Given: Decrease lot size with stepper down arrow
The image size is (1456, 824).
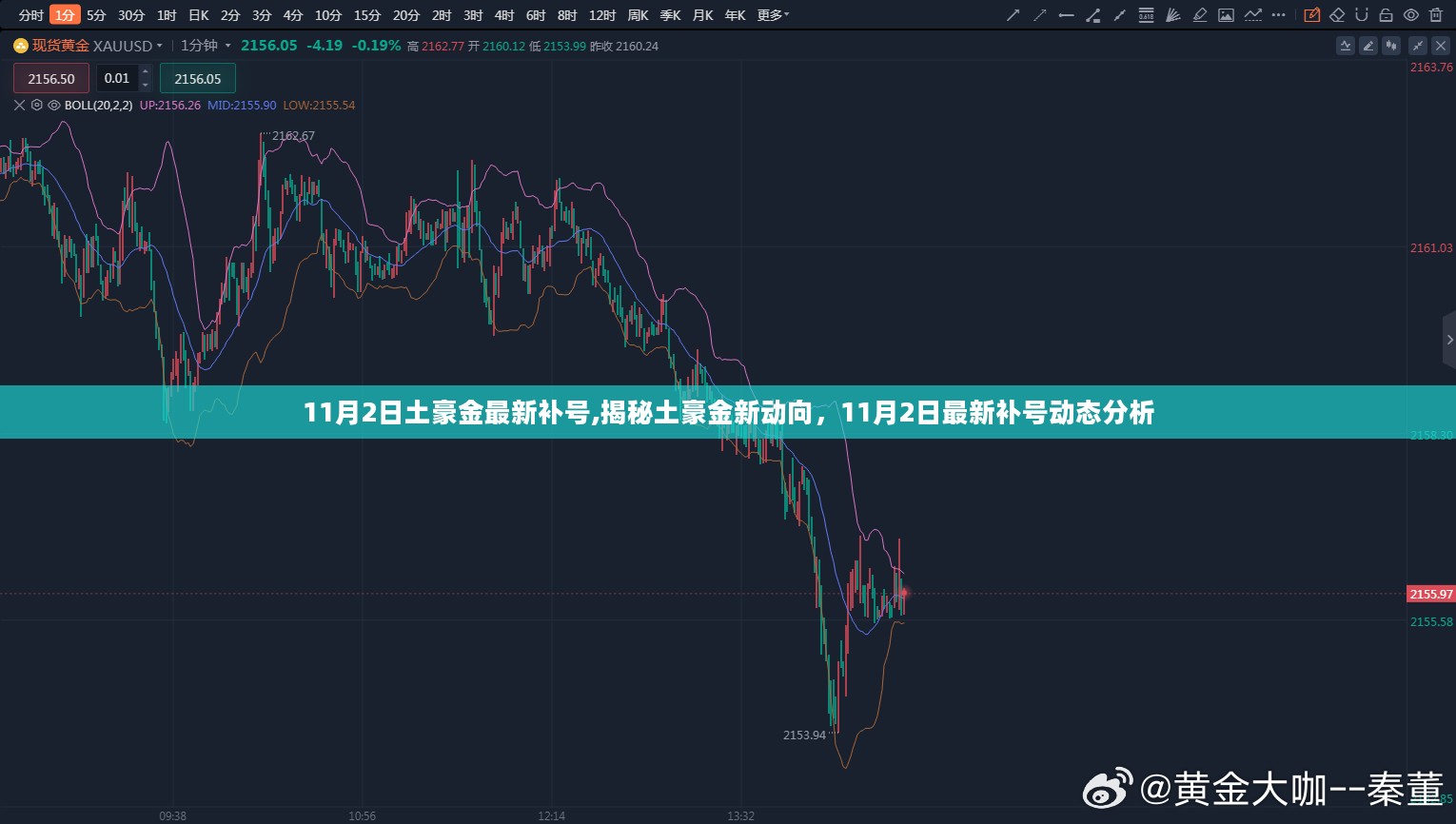Looking at the screenshot, I should coord(146,86).
